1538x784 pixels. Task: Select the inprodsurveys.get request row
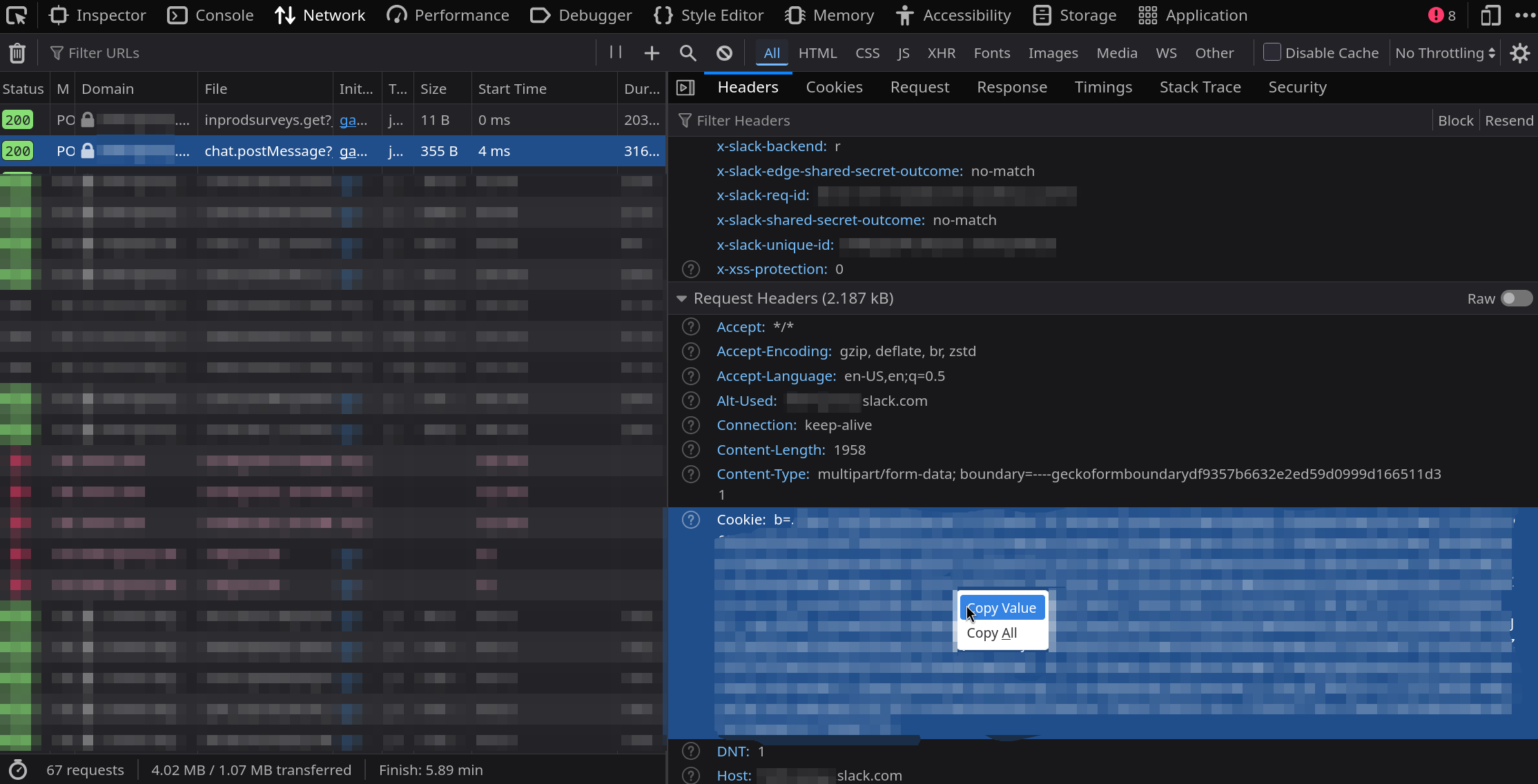pyautogui.click(x=333, y=120)
